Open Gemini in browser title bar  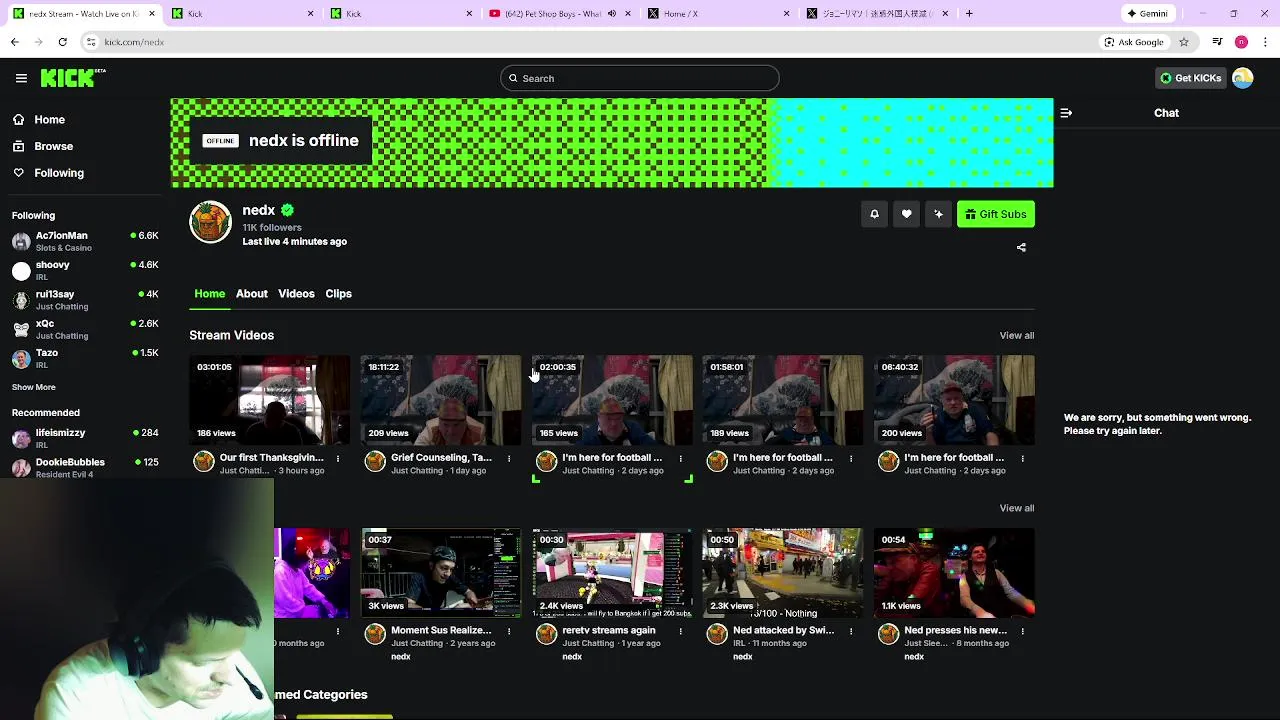click(x=1147, y=14)
